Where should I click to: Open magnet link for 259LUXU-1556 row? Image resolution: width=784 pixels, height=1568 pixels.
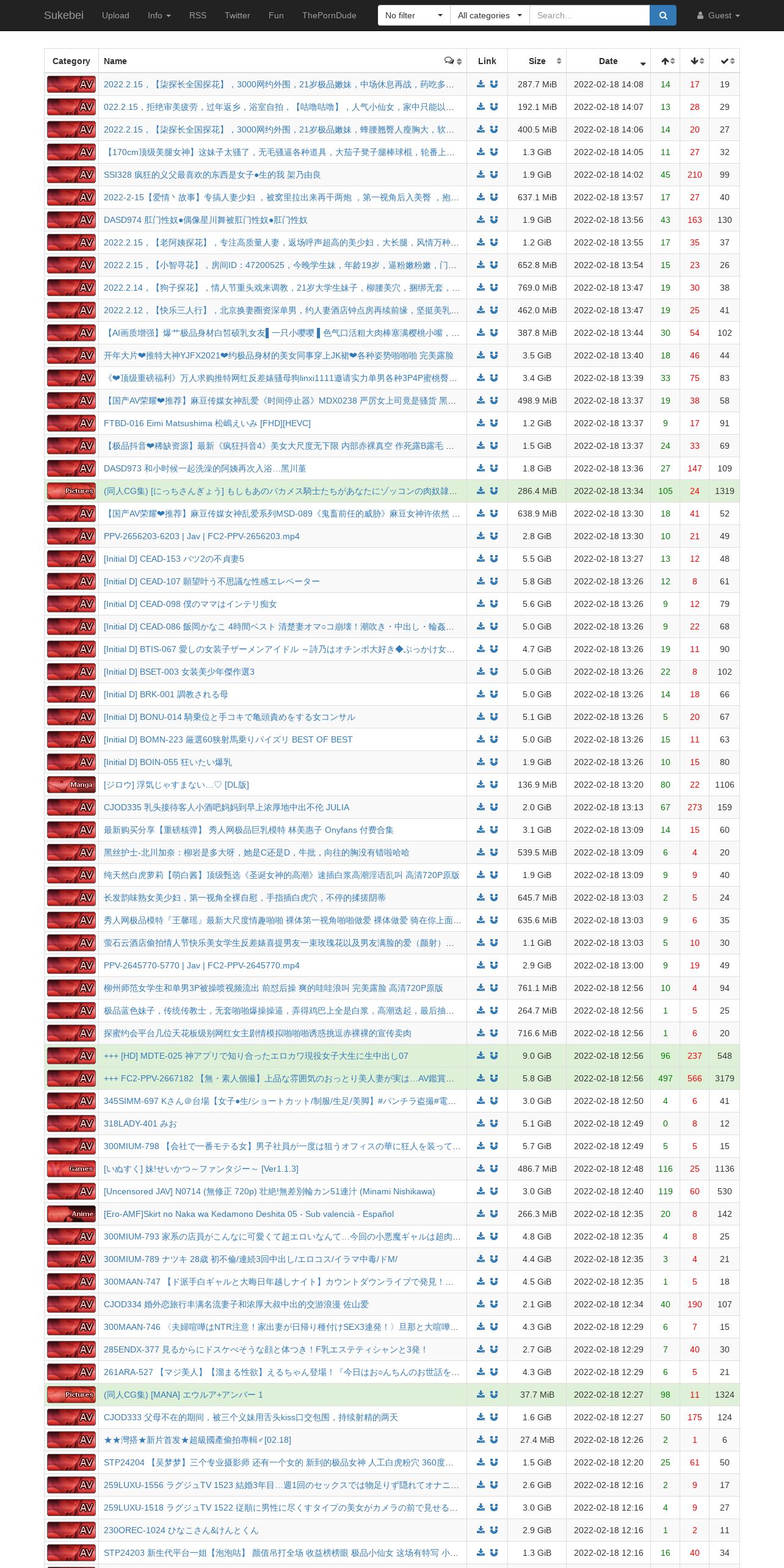coord(494,1485)
